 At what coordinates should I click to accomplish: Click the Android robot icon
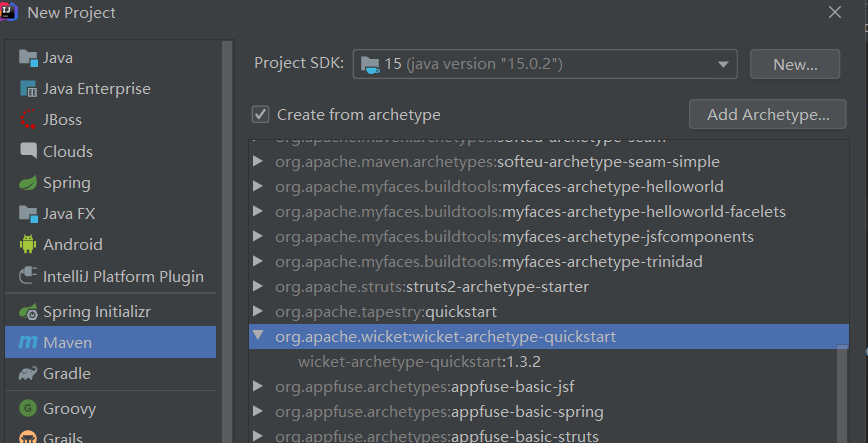(28, 244)
